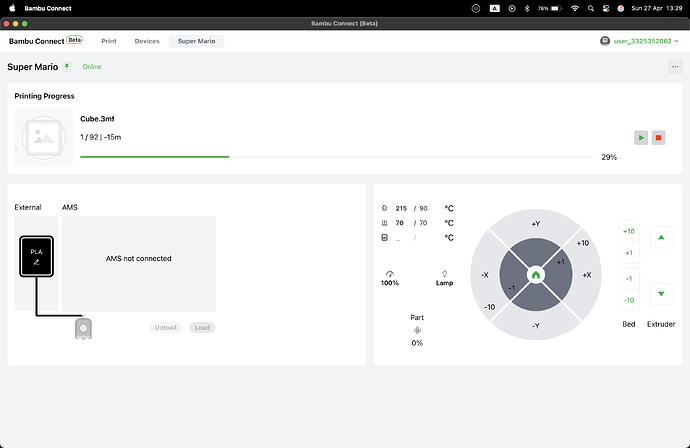Edit the bed target temperature 70
This screenshot has height=448, width=690.
[423, 223]
